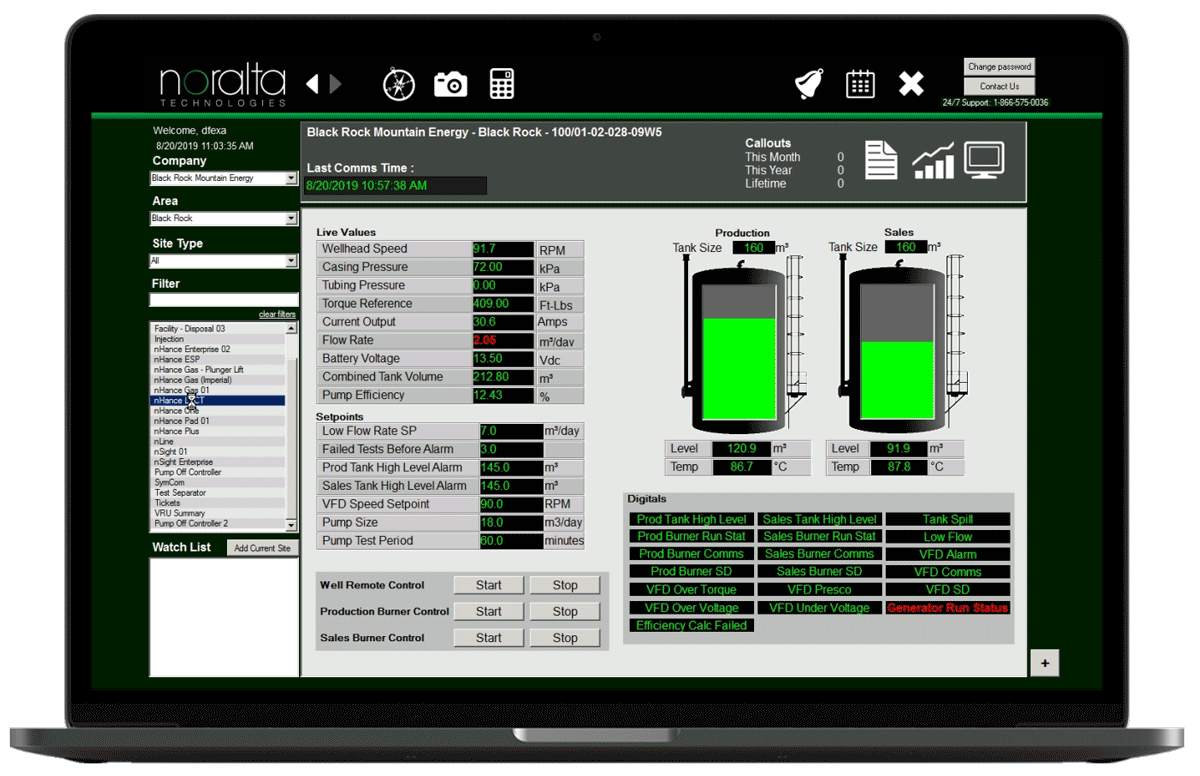Click the Low Flow Rate SP value field
The height and width of the screenshot is (776, 1200).
pyautogui.click(x=510, y=431)
